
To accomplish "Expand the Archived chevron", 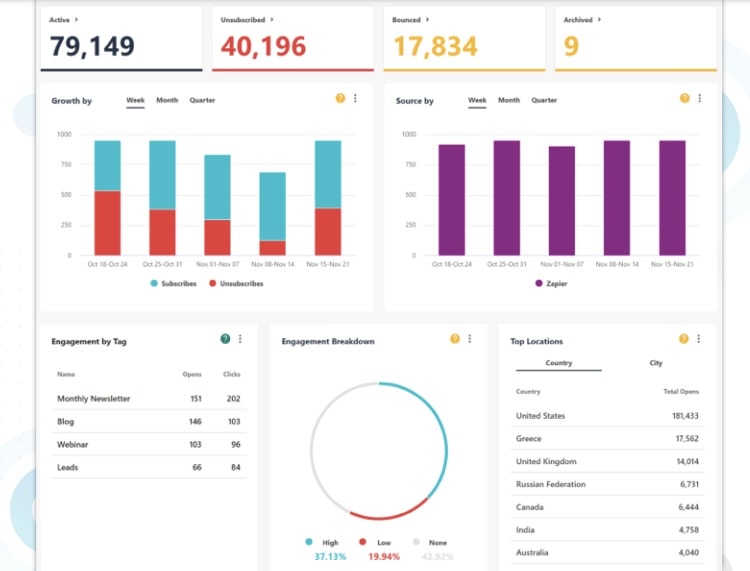I will point(599,20).
